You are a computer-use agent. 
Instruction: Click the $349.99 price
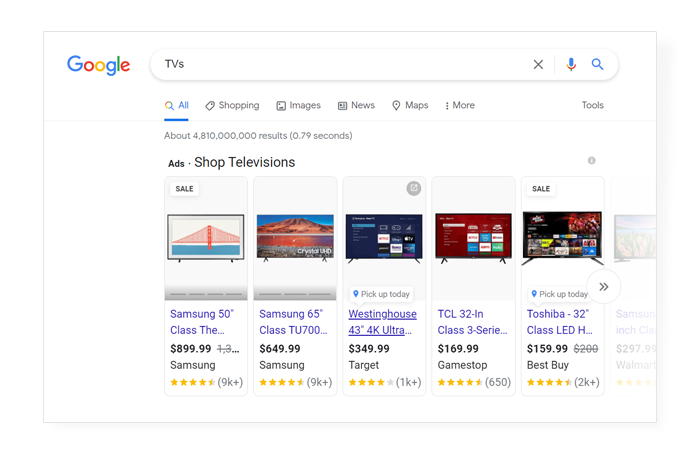(x=369, y=349)
